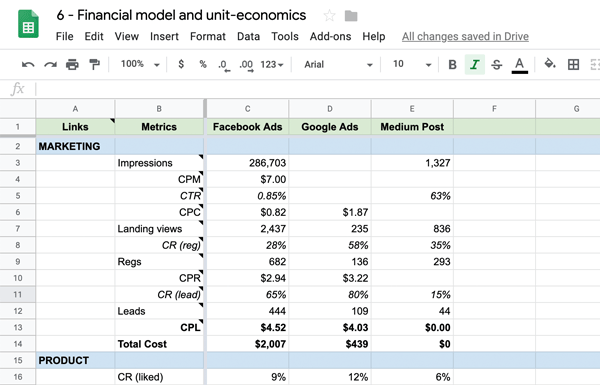Viewport: 600px width, 385px height.
Task: Open the Format menu
Action: click(x=208, y=36)
